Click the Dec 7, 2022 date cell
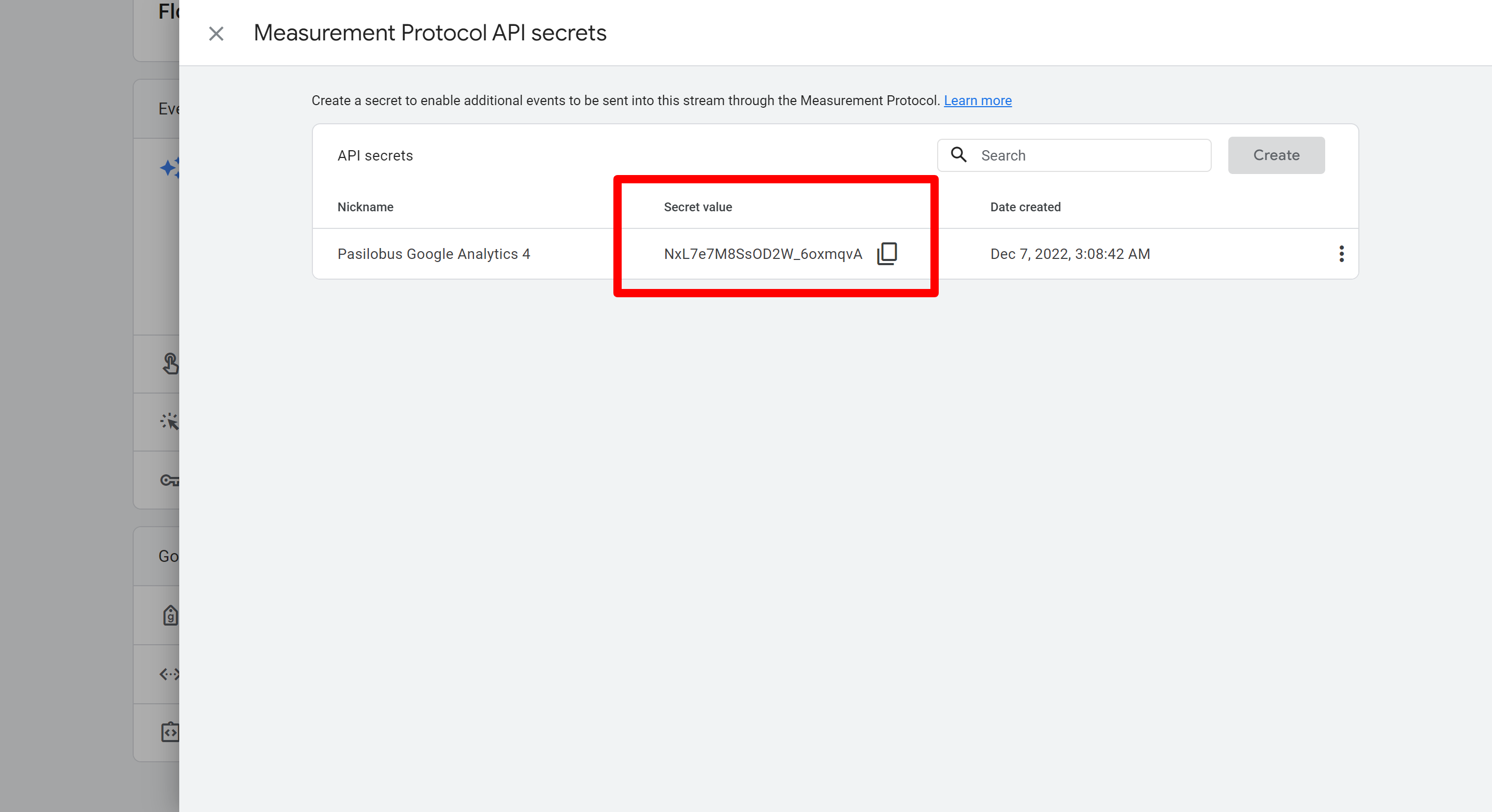 pyautogui.click(x=1069, y=254)
